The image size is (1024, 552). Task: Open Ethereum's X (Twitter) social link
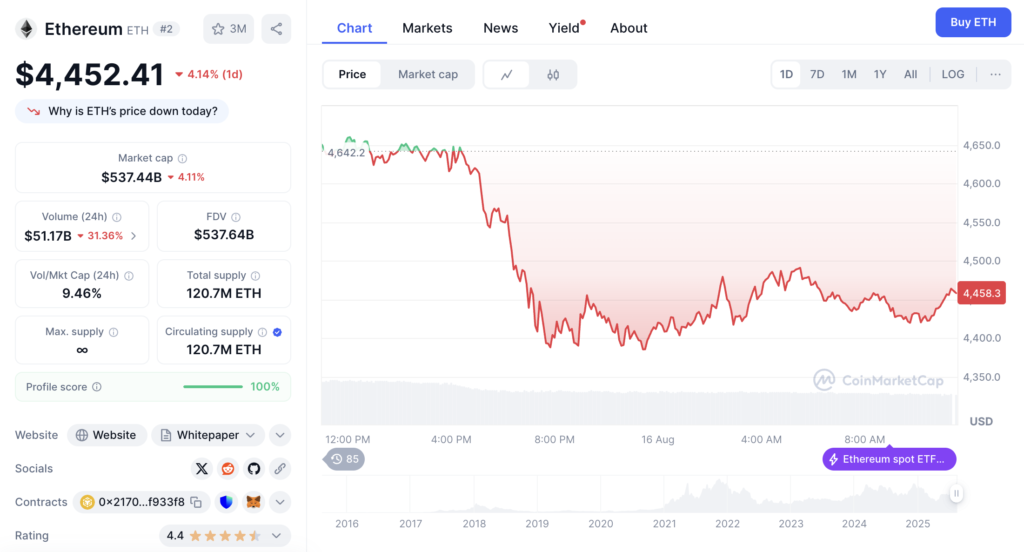coord(202,468)
